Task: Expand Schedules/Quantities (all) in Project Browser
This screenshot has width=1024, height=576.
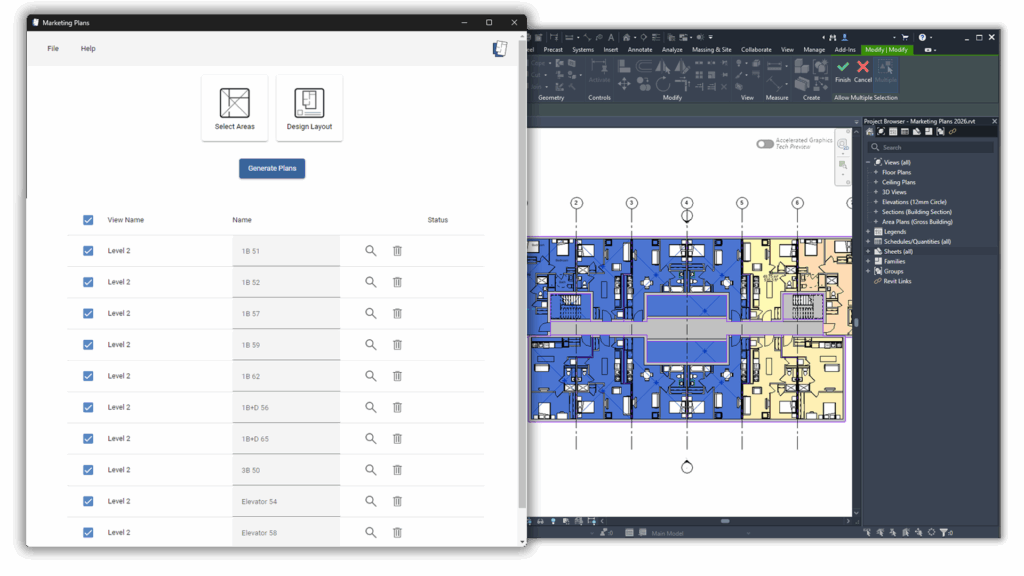Action: (868, 241)
